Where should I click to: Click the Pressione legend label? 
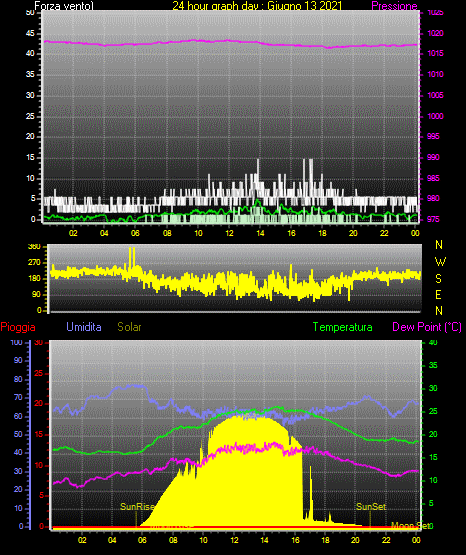[x=394, y=6]
